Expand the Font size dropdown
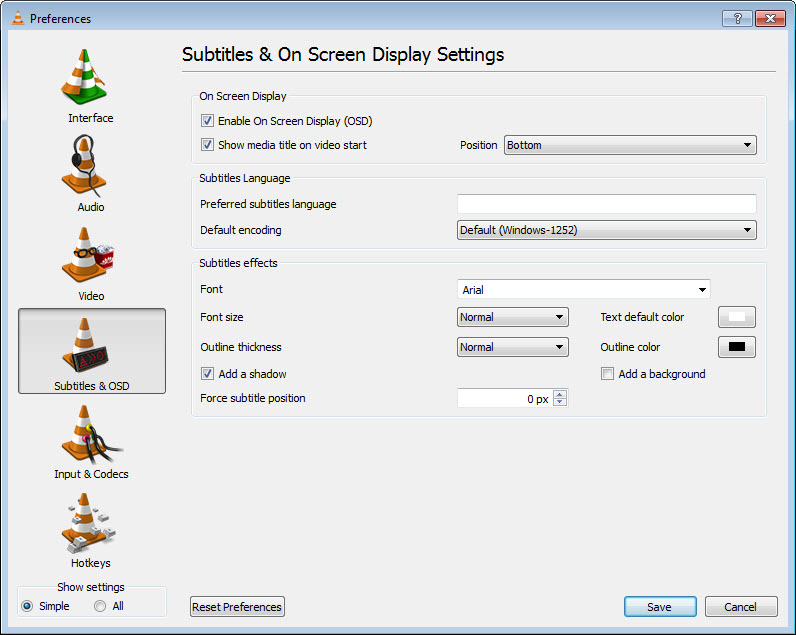Image resolution: width=796 pixels, height=635 pixels. [513, 317]
